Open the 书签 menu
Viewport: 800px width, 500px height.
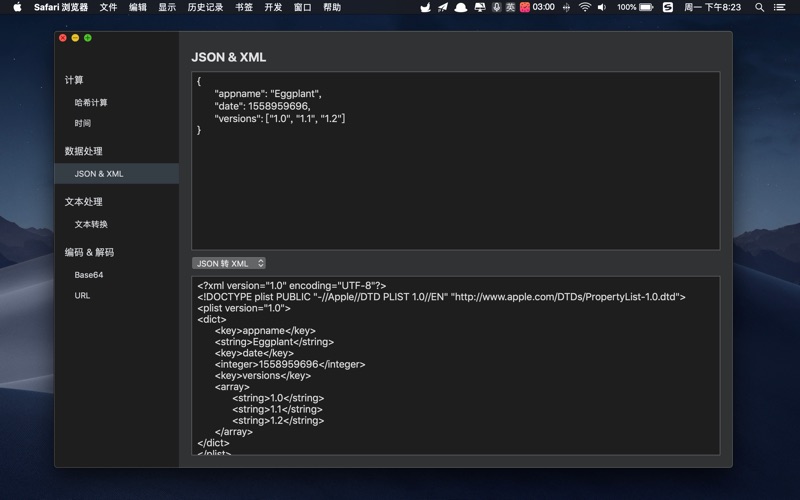click(x=244, y=7)
